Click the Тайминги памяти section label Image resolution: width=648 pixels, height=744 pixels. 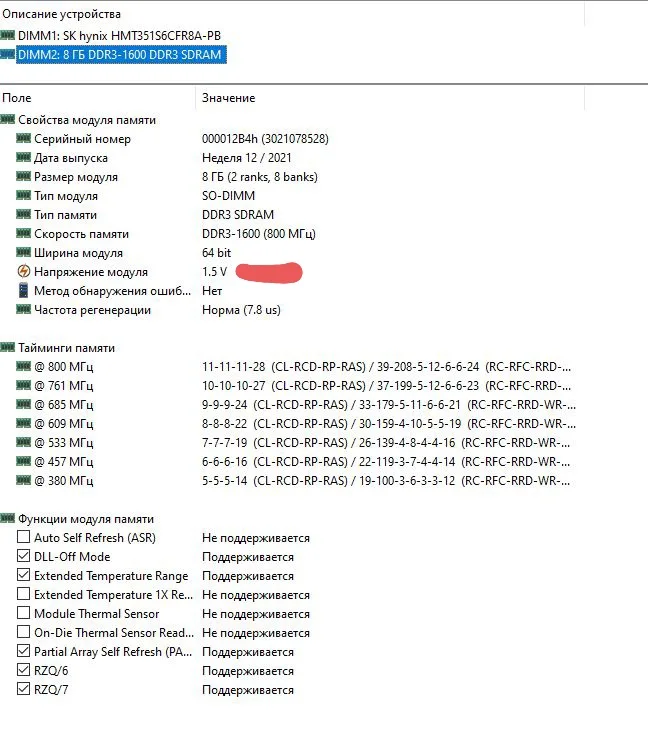pyautogui.click(x=66, y=348)
